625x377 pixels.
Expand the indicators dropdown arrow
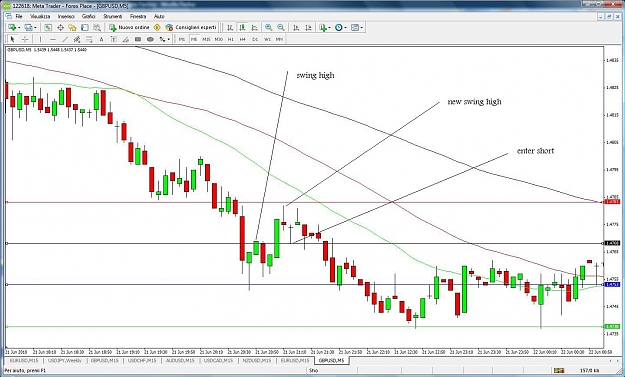point(329,27)
